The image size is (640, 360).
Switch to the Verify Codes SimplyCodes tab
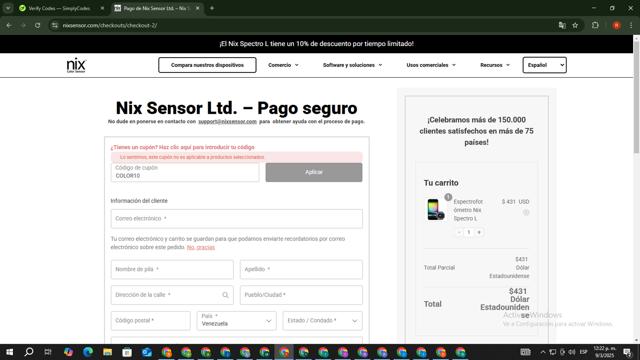tap(60, 8)
